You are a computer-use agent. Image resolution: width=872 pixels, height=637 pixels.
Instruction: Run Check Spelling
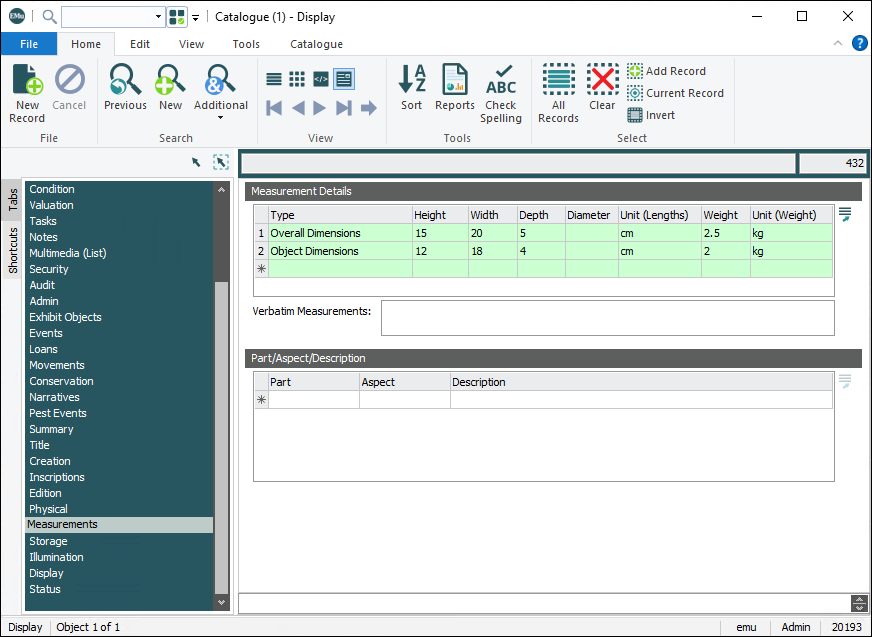click(501, 92)
